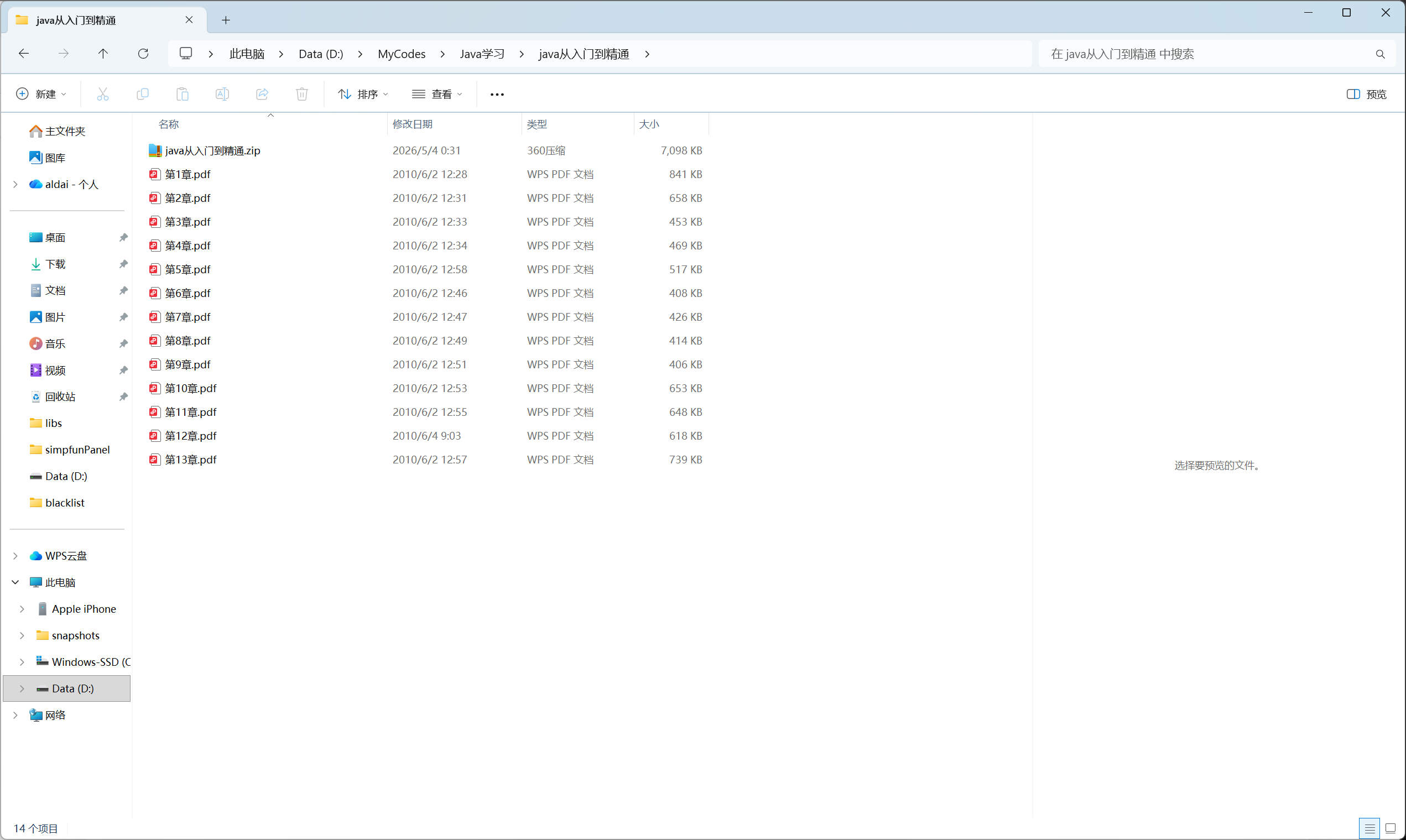Go back with the left arrow
Viewport: 1406px width, 840px height.
[x=24, y=54]
